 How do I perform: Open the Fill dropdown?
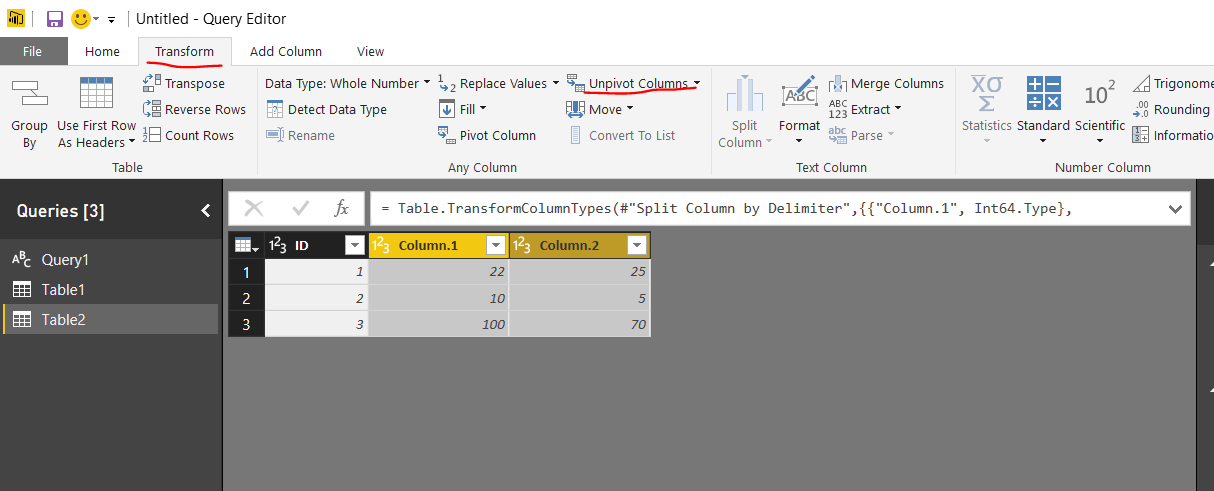point(462,109)
